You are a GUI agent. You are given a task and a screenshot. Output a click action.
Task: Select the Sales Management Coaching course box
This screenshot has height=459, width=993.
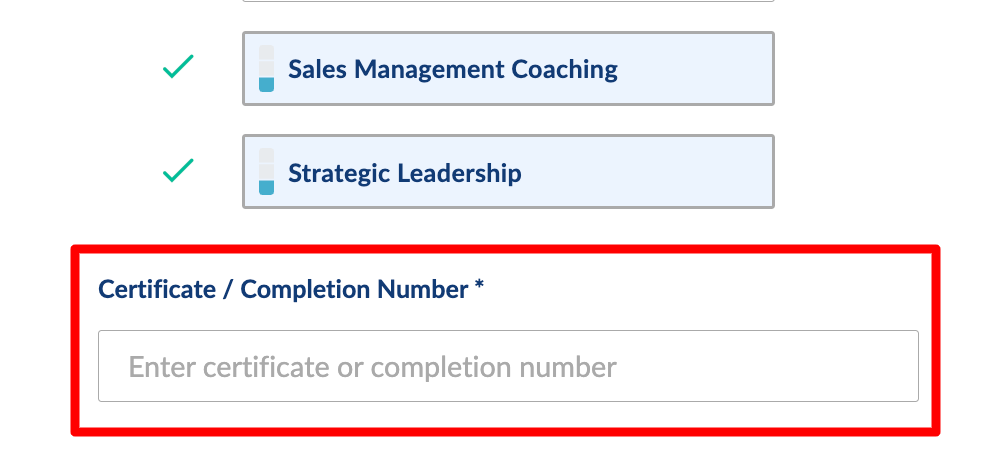[507, 69]
